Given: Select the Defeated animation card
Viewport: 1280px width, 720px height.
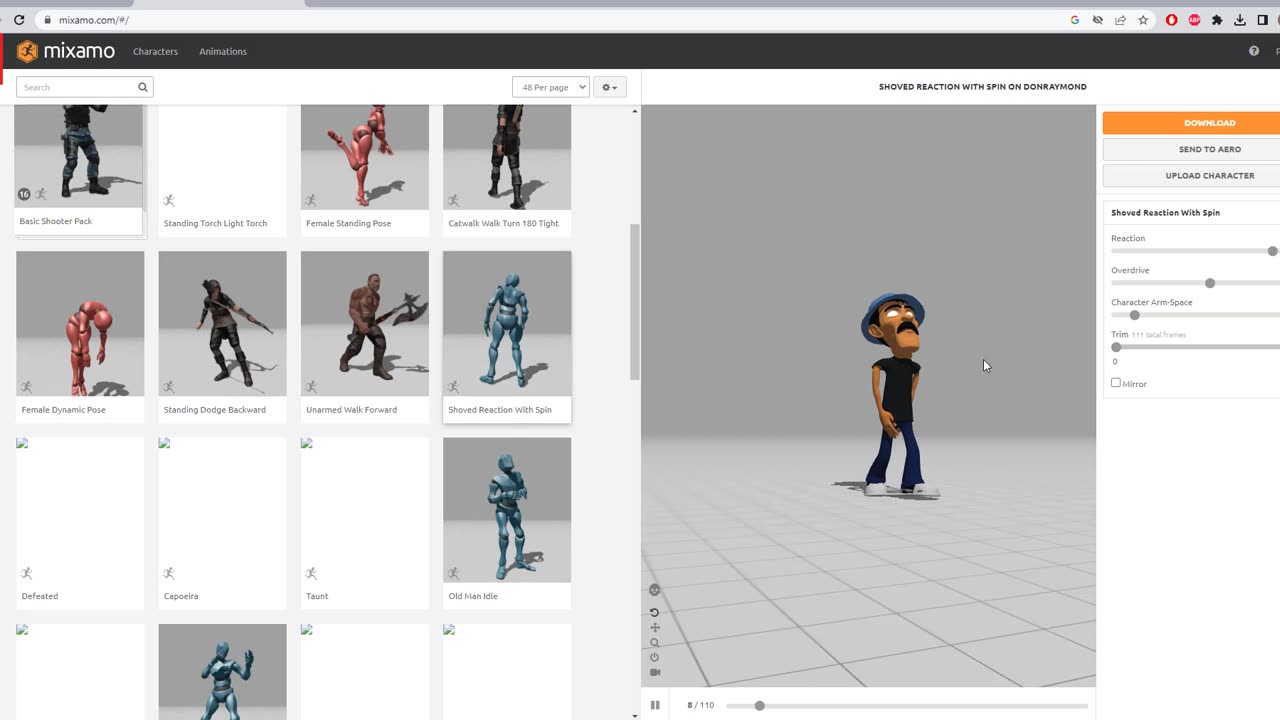Looking at the screenshot, I should point(80,523).
